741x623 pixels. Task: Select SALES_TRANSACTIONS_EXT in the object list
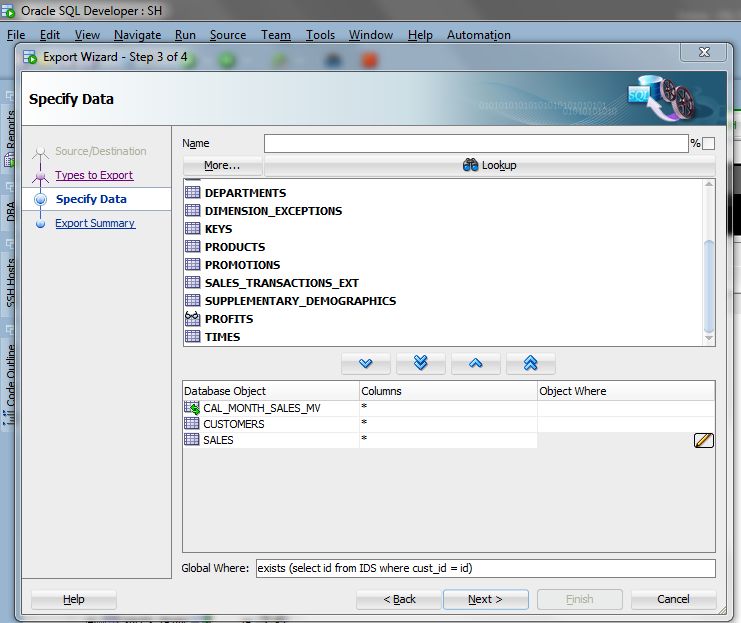click(282, 283)
